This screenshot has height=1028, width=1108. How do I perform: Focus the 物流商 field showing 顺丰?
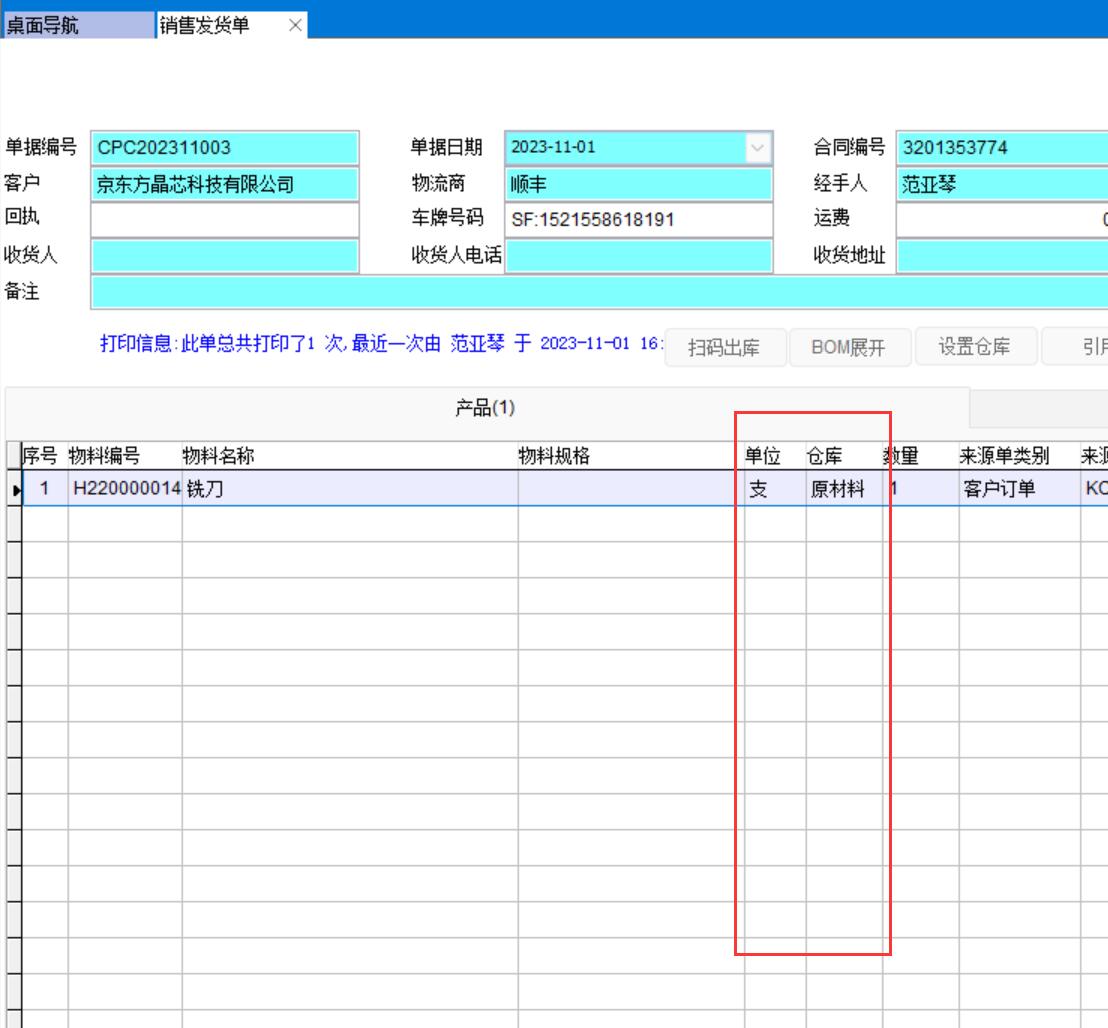[638, 184]
